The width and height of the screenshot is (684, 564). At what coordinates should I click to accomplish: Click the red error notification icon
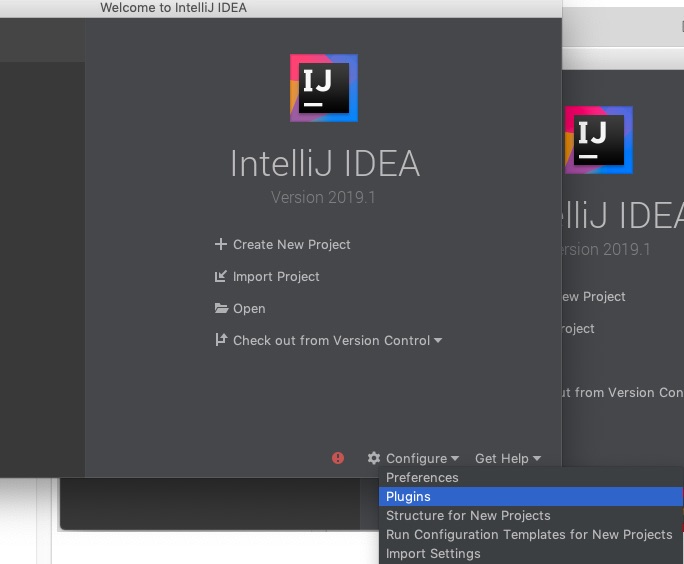[x=338, y=458]
